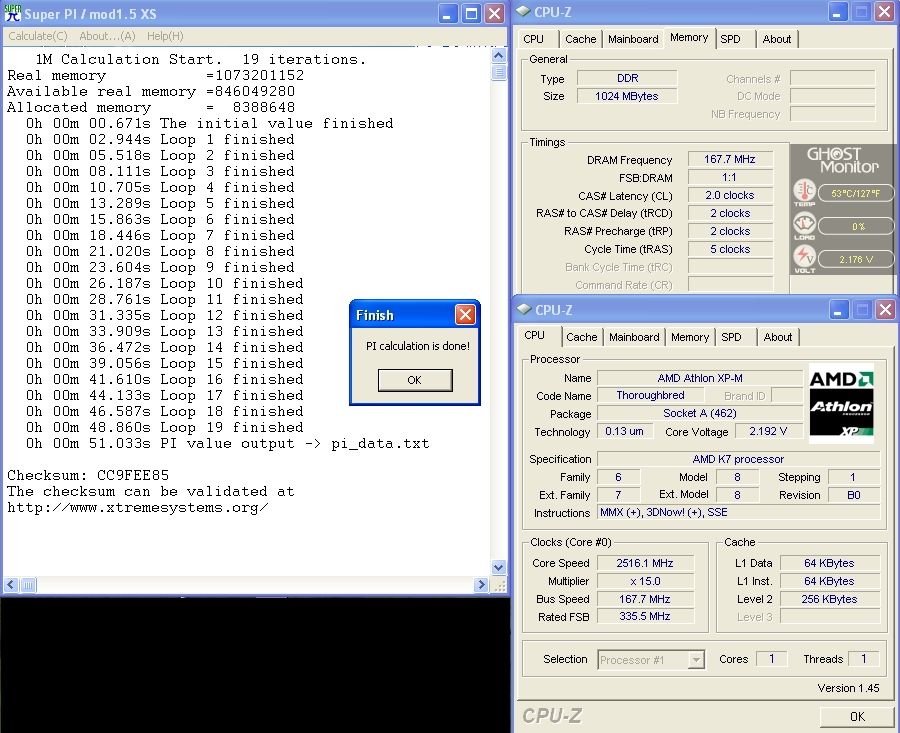
Task: Open the Calculate(C) menu
Action: point(38,36)
